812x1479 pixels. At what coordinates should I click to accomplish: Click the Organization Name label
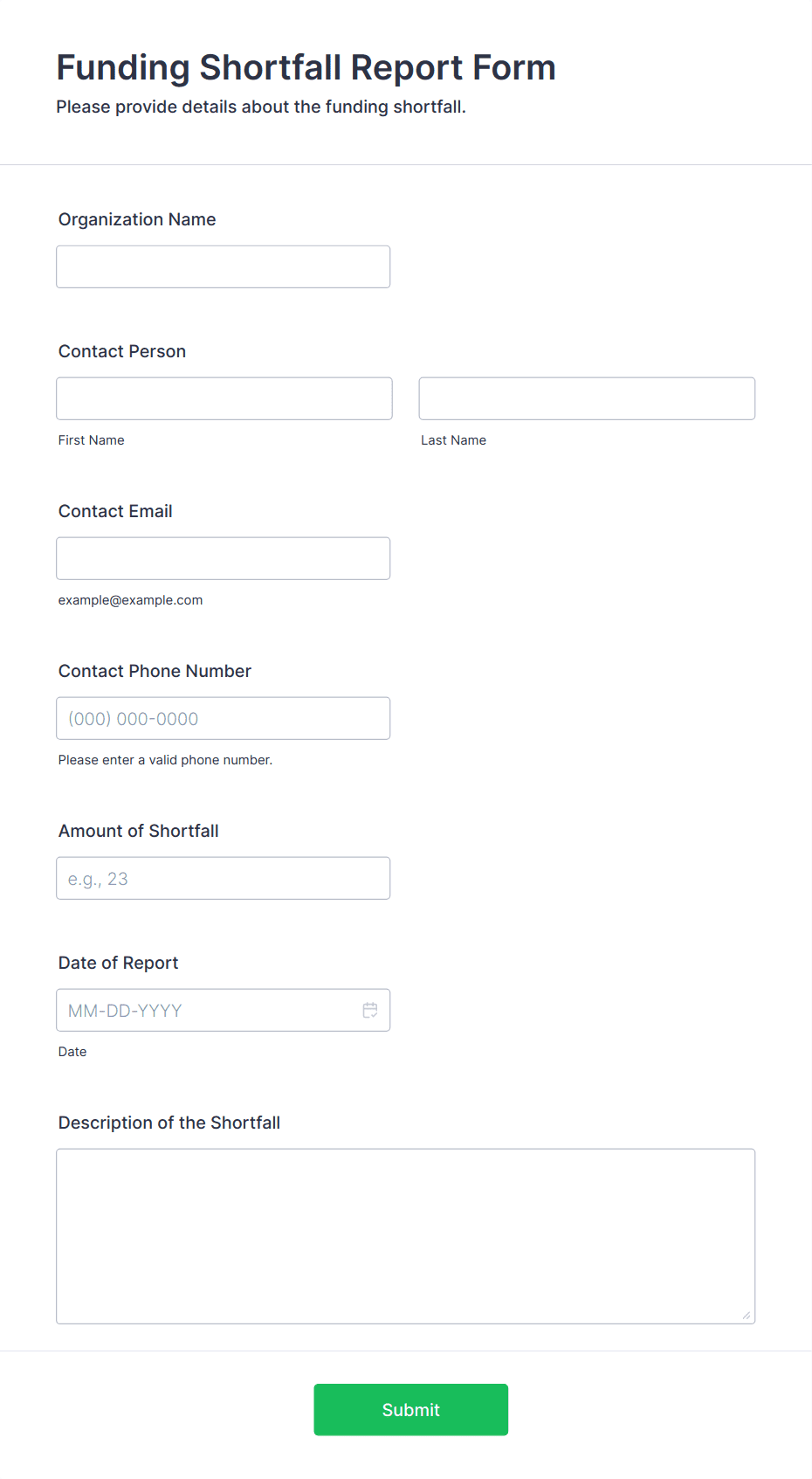pos(137,219)
